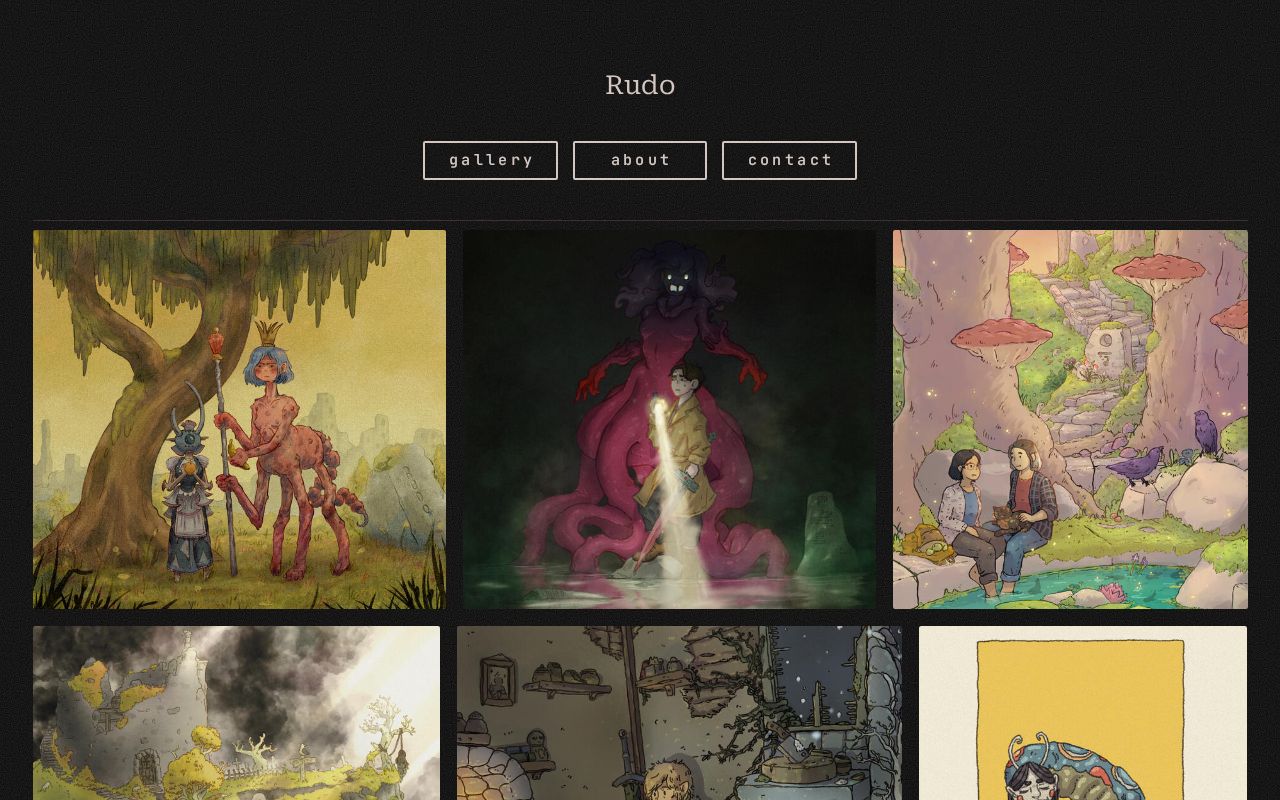View the ruined tower with smoke artwork
The image size is (1280, 800).
click(236, 713)
